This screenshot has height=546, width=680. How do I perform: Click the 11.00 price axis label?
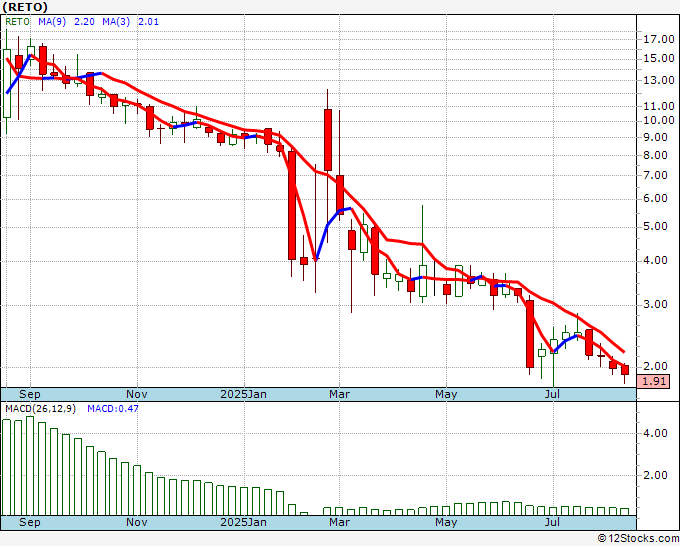pyautogui.click(x=659, y=106)
